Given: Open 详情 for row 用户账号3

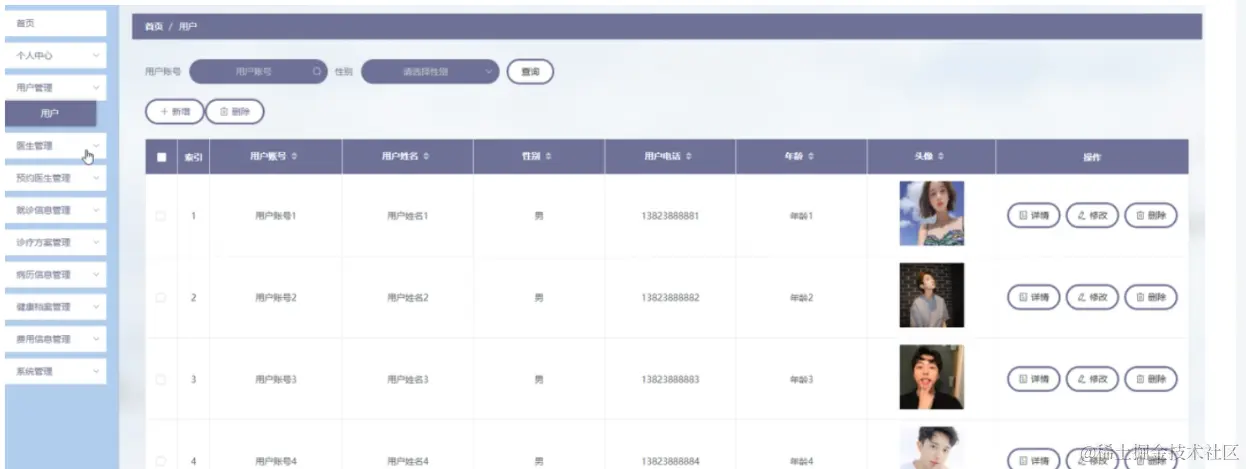Looking at the screenshot, I should tap(1033, 379).
